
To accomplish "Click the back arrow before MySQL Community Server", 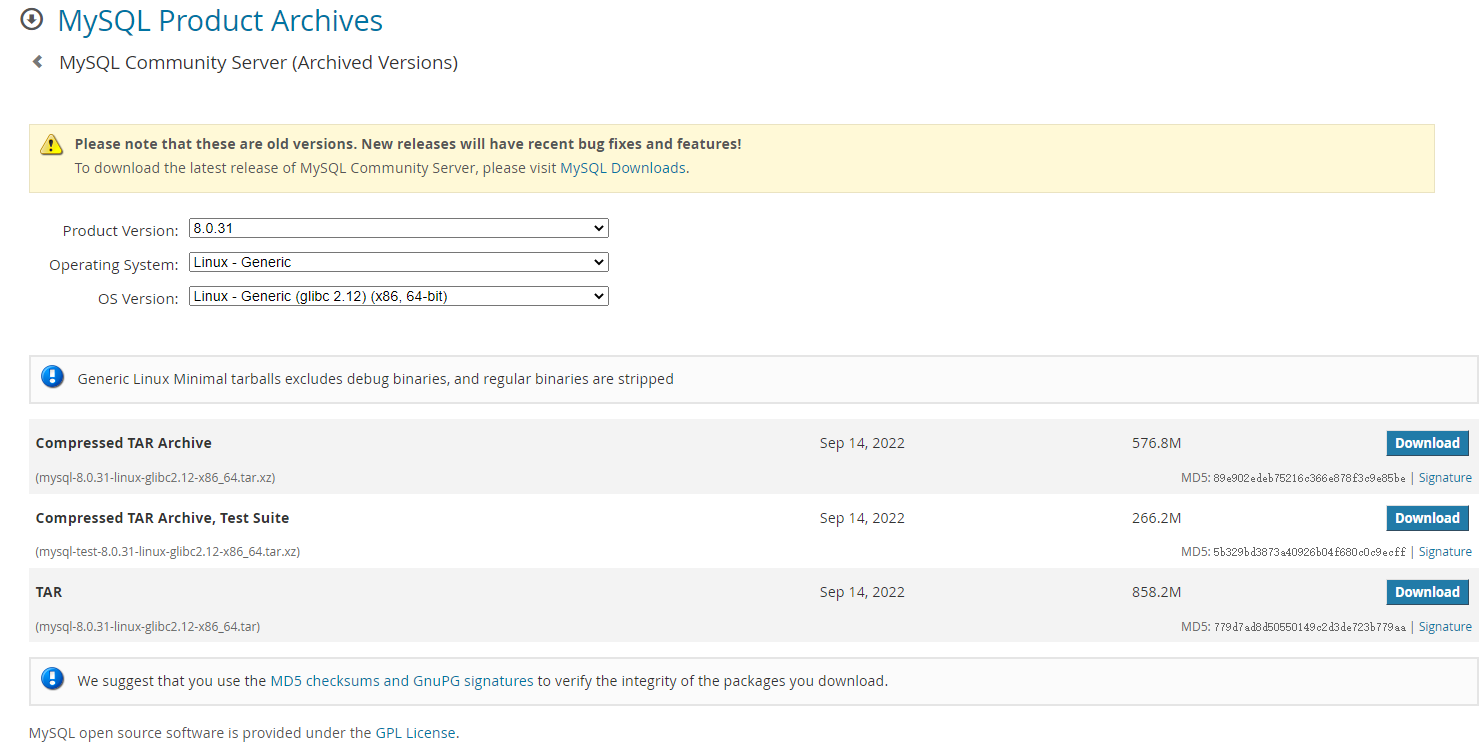I will 38,62.
